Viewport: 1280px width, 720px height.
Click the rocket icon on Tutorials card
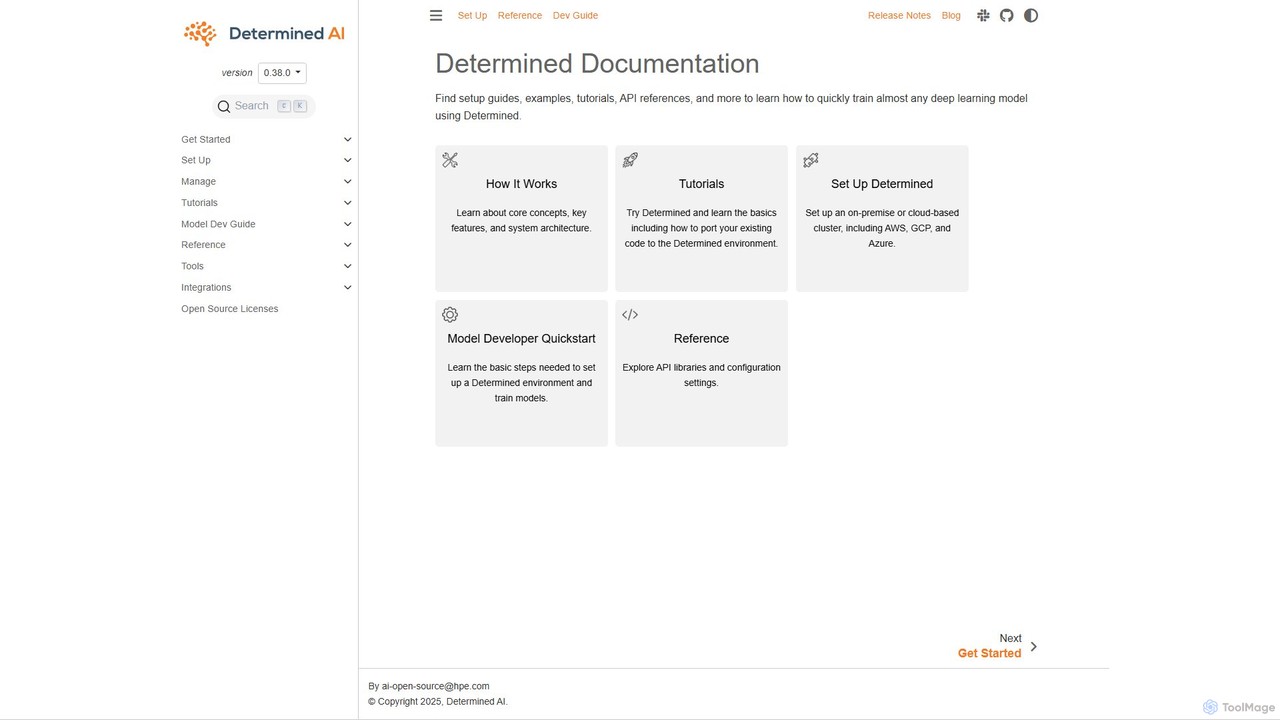630,160
